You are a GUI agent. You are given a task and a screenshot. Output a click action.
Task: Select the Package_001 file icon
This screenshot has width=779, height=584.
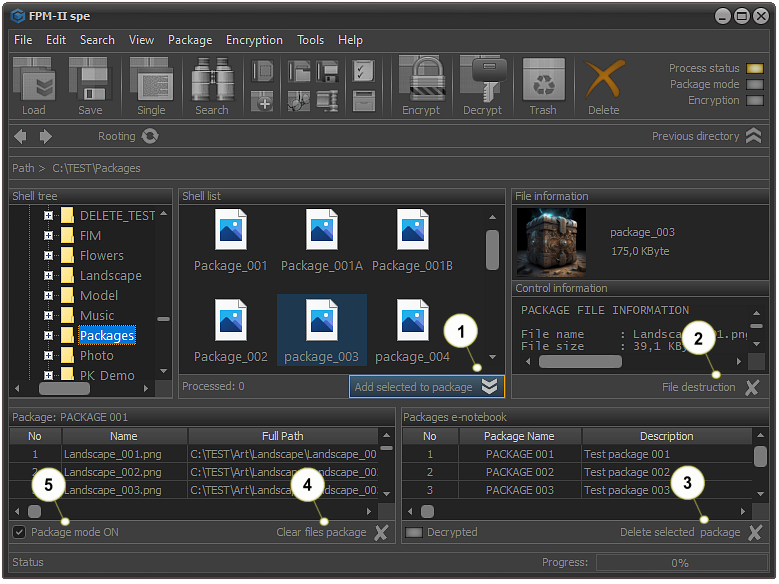(231, 230)
